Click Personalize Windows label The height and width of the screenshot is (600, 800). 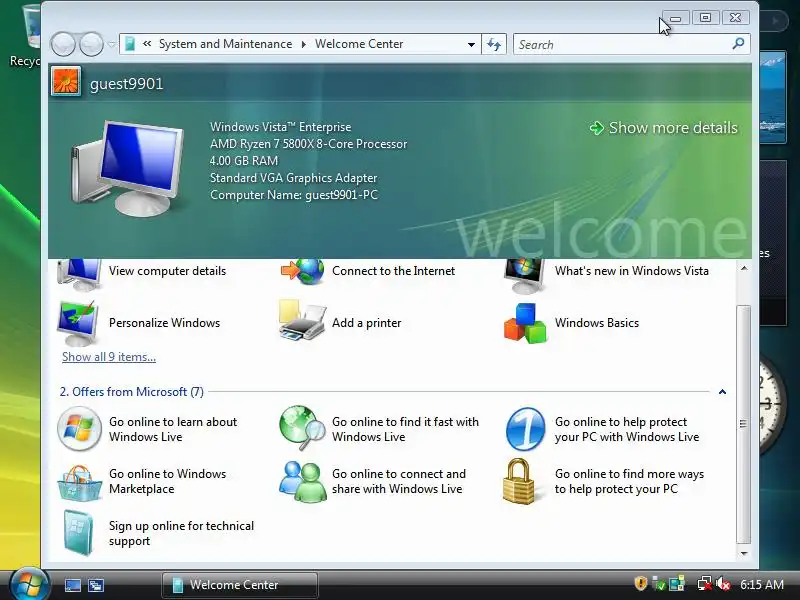[x=164, y=323]
